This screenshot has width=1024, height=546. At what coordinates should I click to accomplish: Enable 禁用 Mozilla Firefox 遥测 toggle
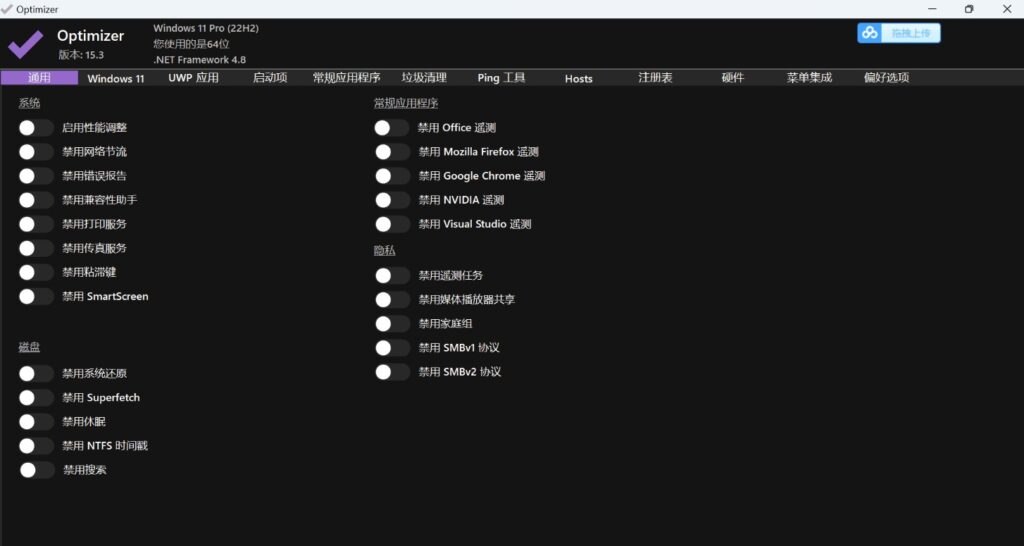click(x=392, y=152)
